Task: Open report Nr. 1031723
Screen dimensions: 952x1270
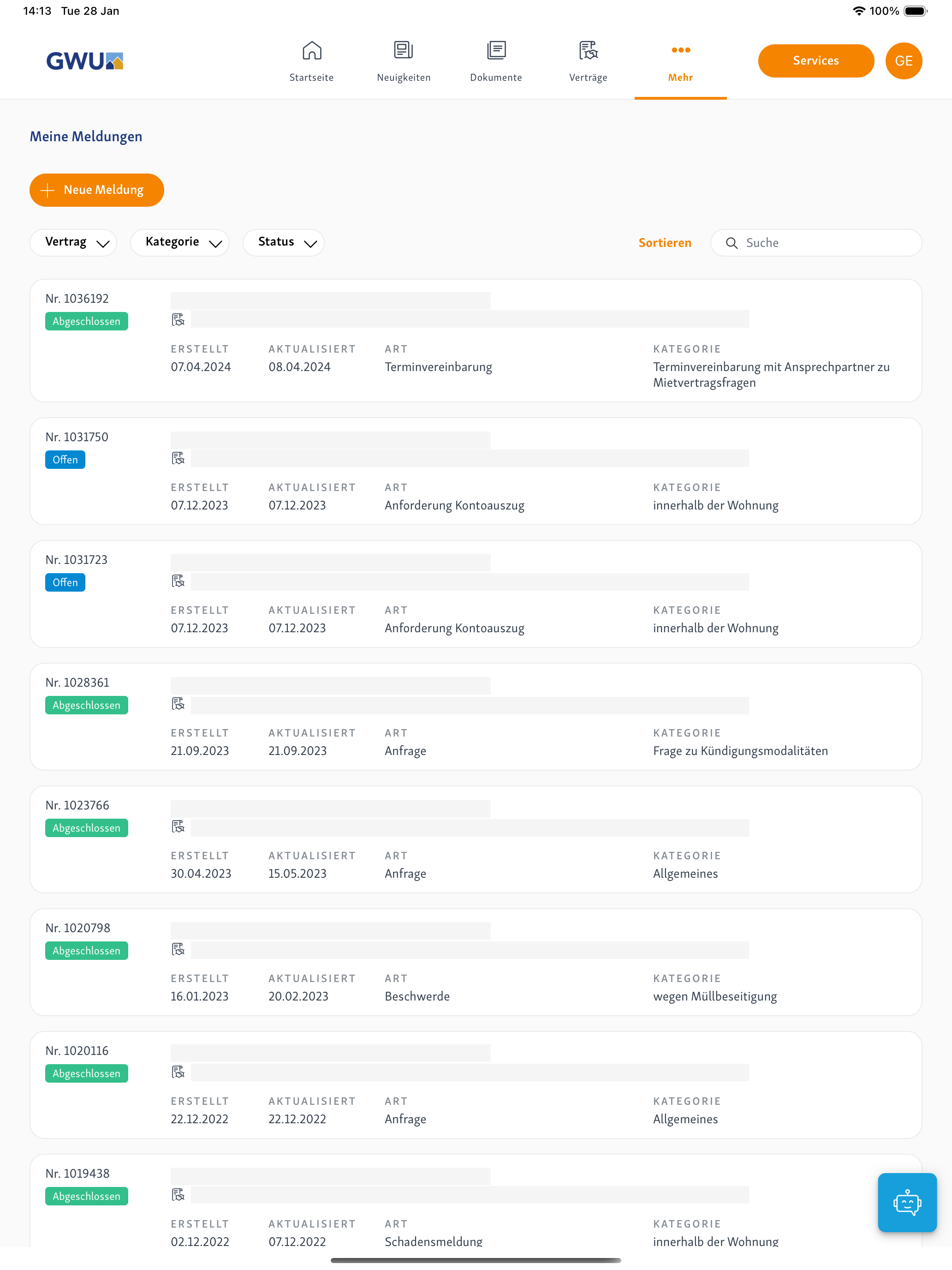Action: click(476, 594)
